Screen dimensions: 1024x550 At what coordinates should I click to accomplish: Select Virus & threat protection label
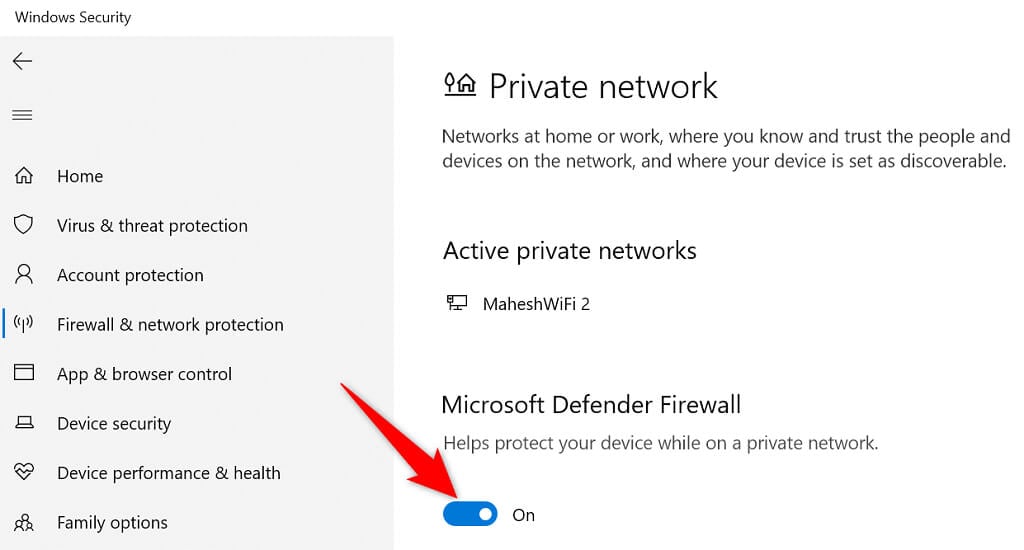pyautogui.click(x=152, y=225)
